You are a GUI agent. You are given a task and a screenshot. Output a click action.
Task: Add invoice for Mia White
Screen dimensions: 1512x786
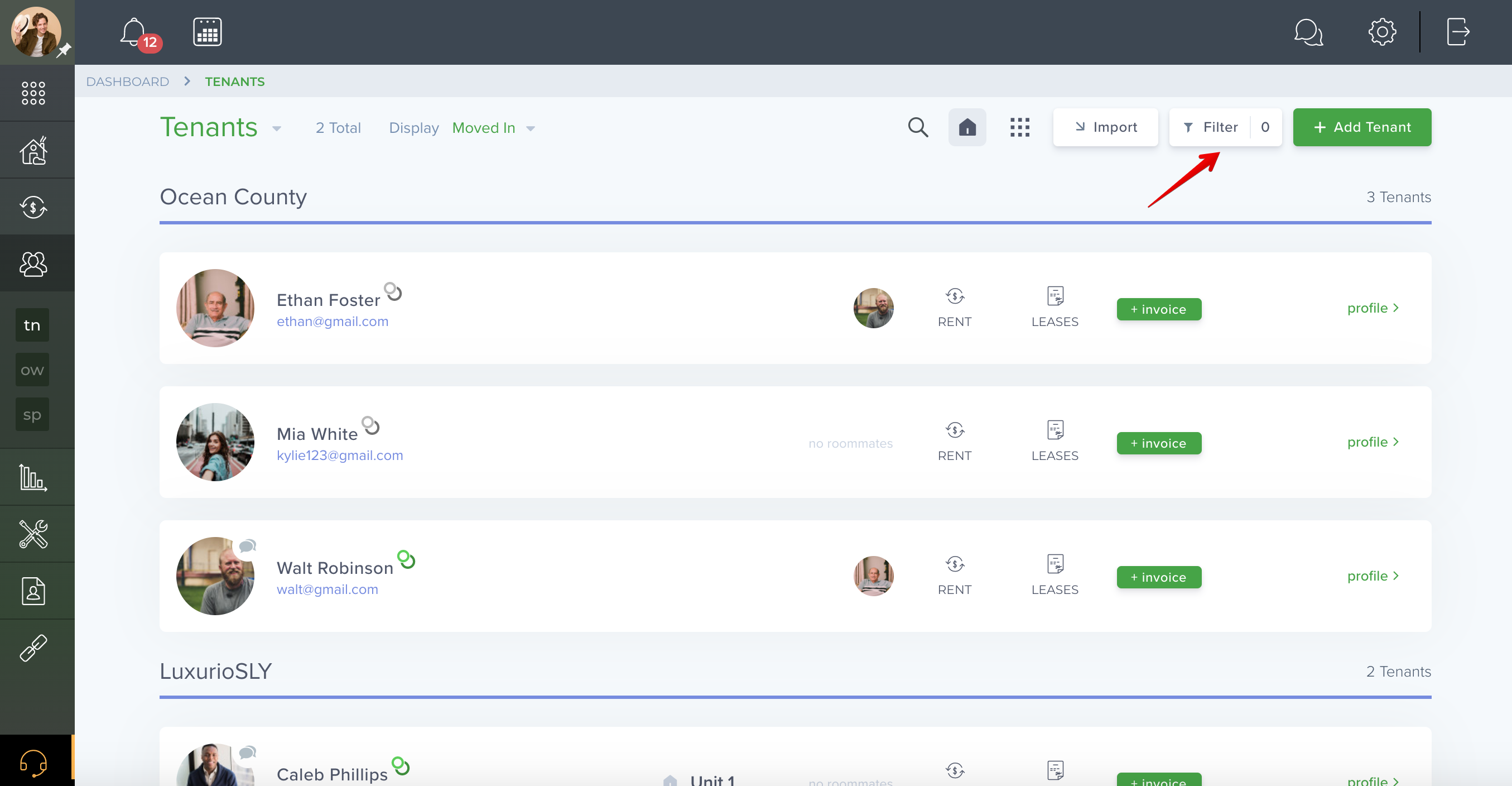point(1159,443)
